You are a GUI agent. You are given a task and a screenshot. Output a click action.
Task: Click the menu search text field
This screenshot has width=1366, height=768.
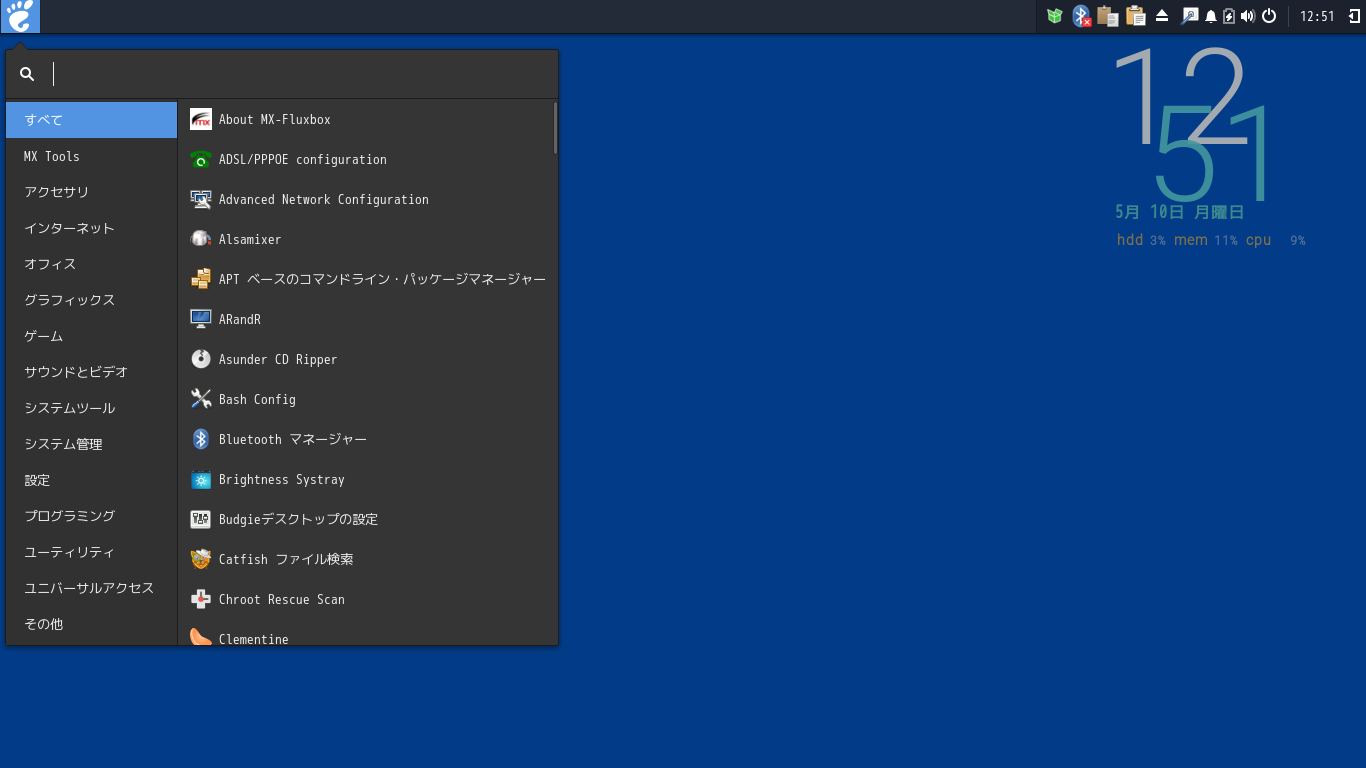pyautogui.click(x=300, y=74)
